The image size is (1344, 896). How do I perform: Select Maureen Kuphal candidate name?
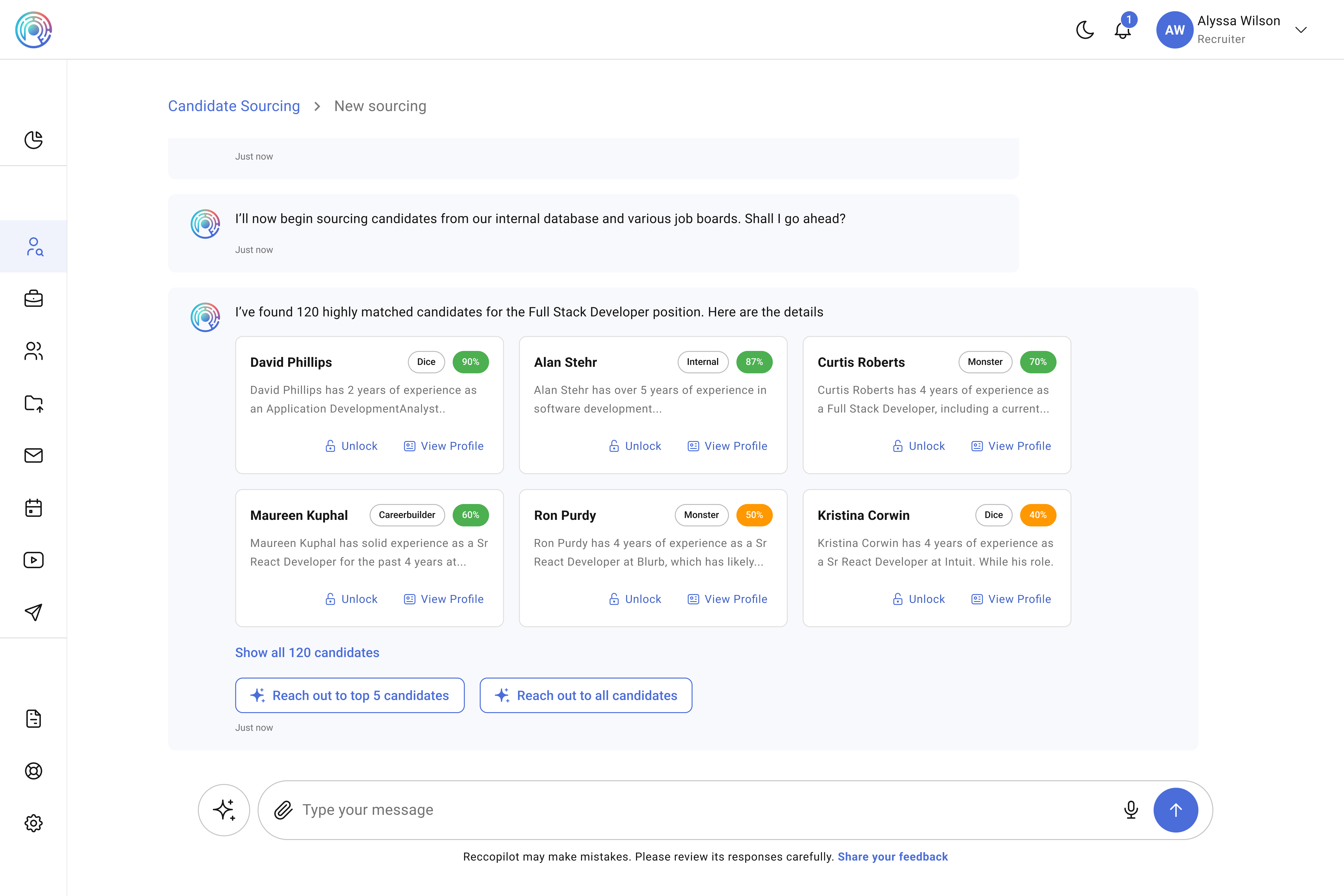point(299,515)
